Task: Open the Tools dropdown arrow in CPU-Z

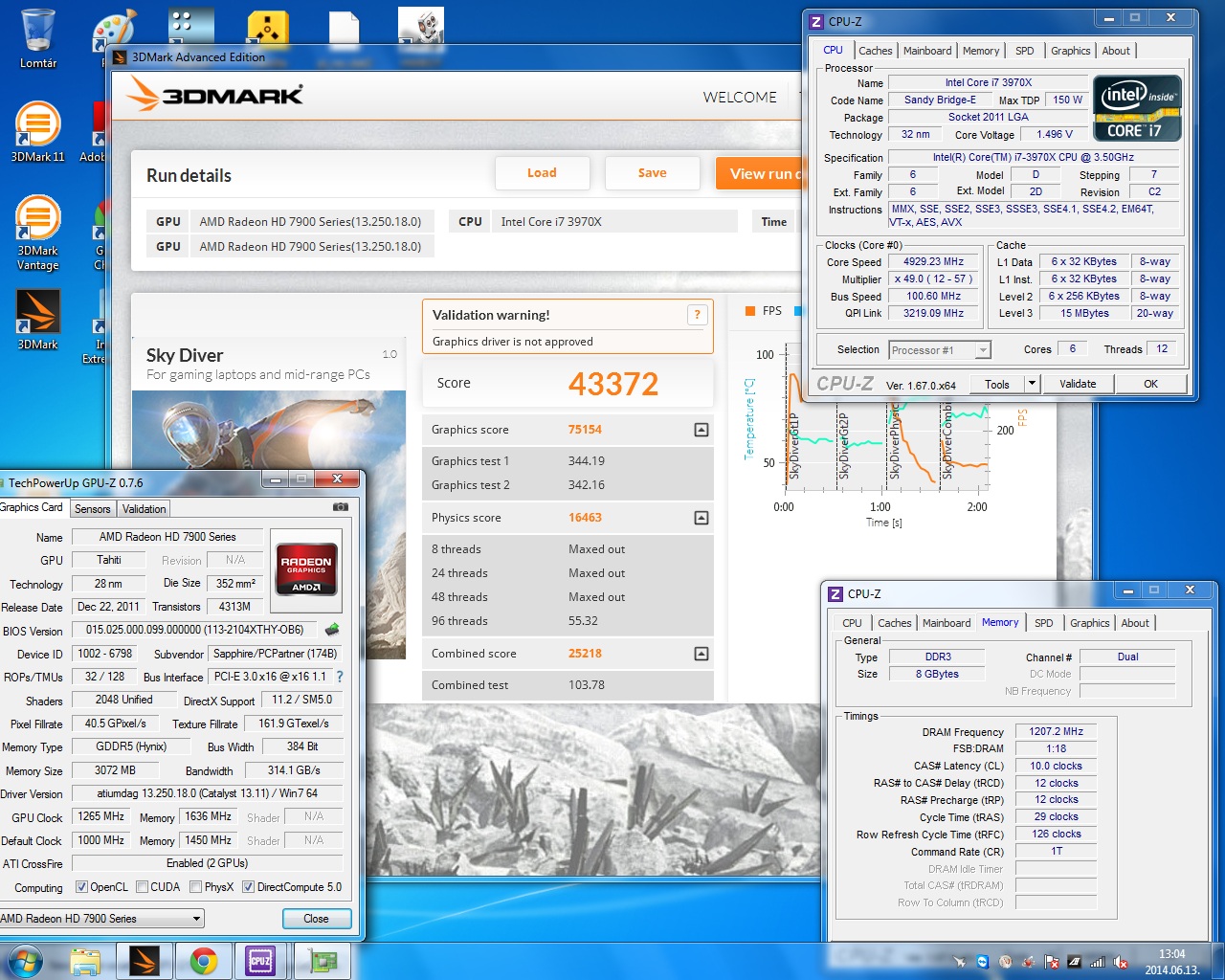Action: point(1032,384)
